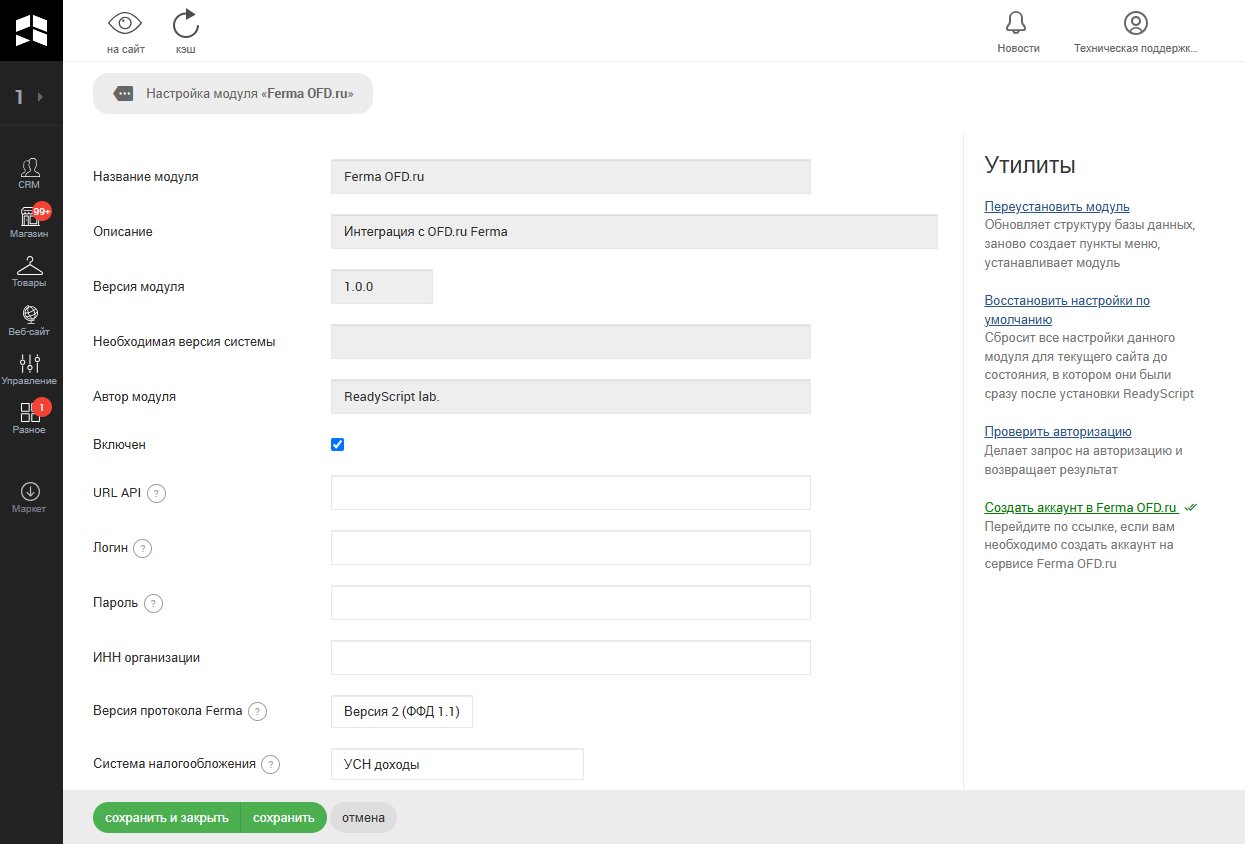Show help tooltip for URL API
Image resolution: width=1245 pixels, height=844 pixels.
(x=157, y=493)
